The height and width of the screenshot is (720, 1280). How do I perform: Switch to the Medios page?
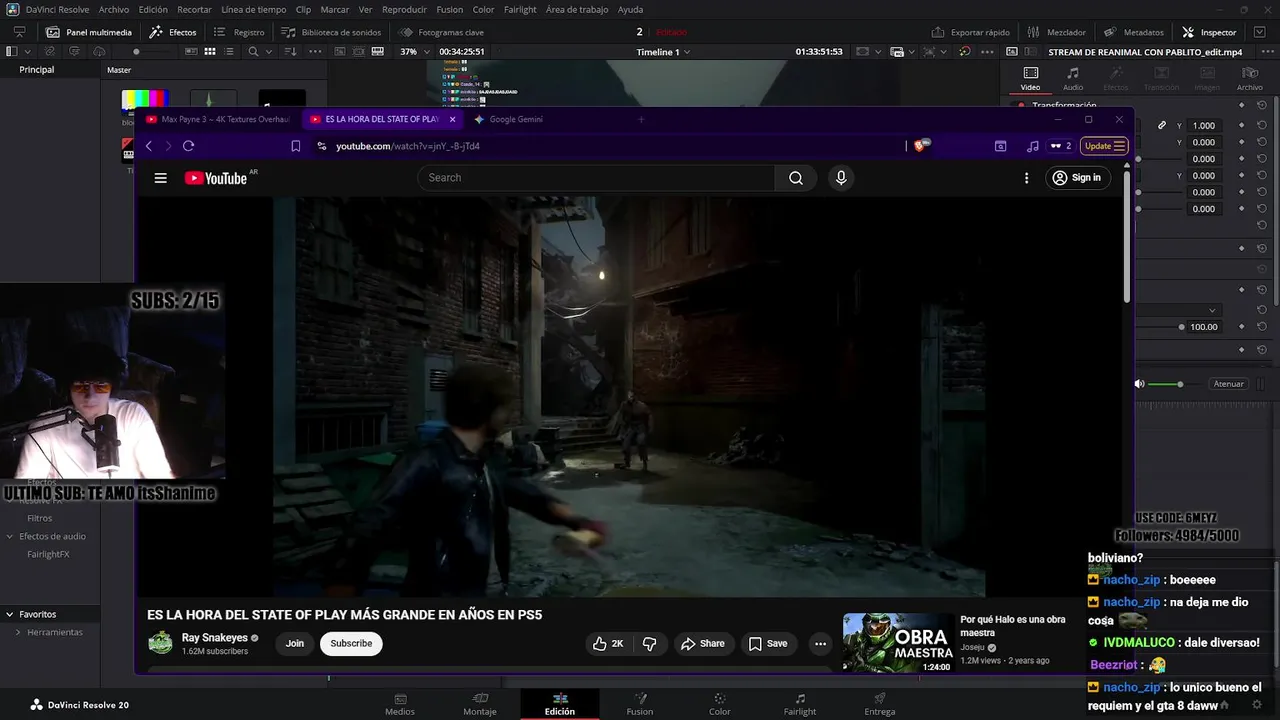(400, 704)
